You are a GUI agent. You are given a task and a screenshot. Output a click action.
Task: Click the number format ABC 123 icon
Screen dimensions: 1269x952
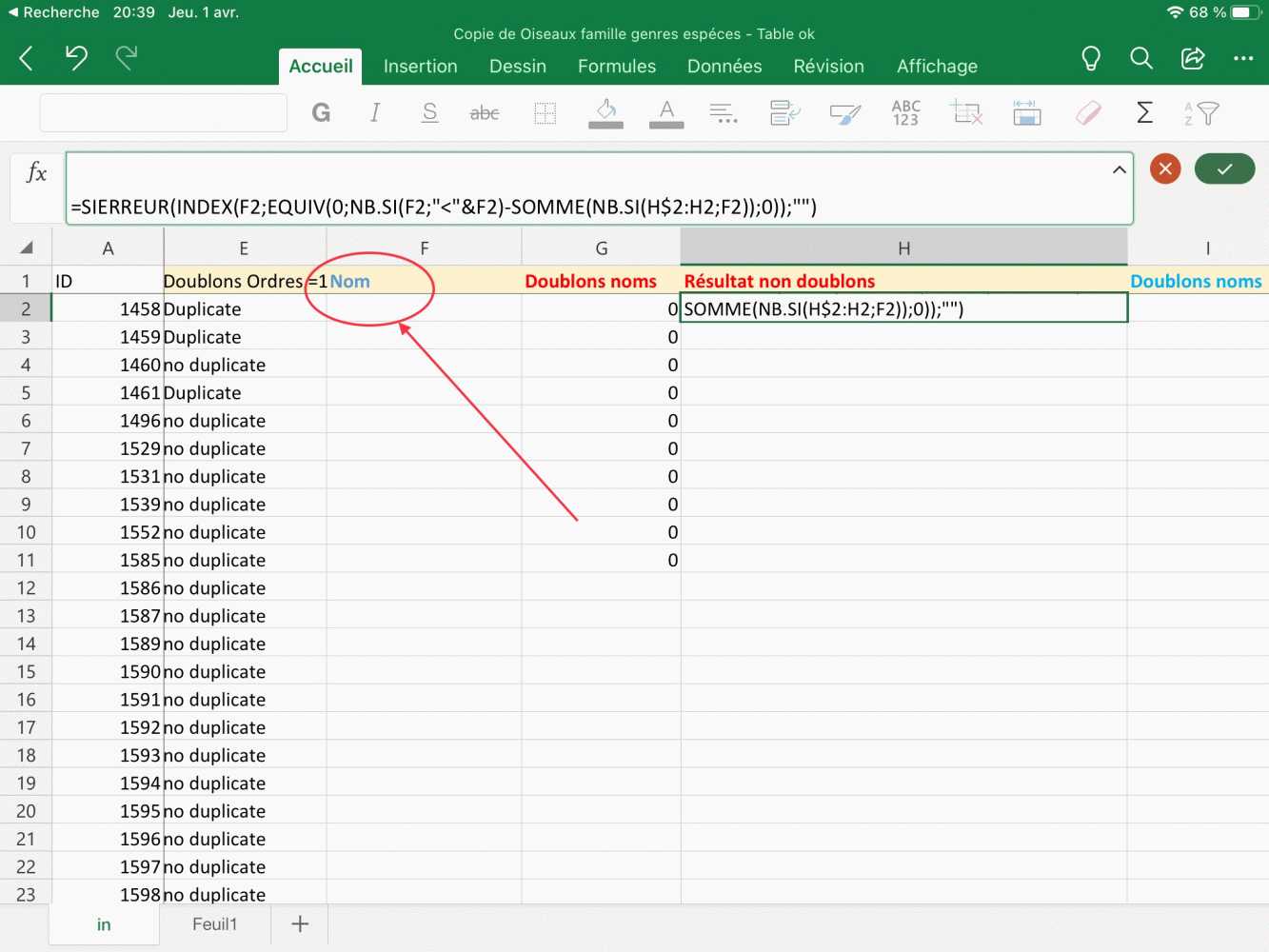point(905,113)
